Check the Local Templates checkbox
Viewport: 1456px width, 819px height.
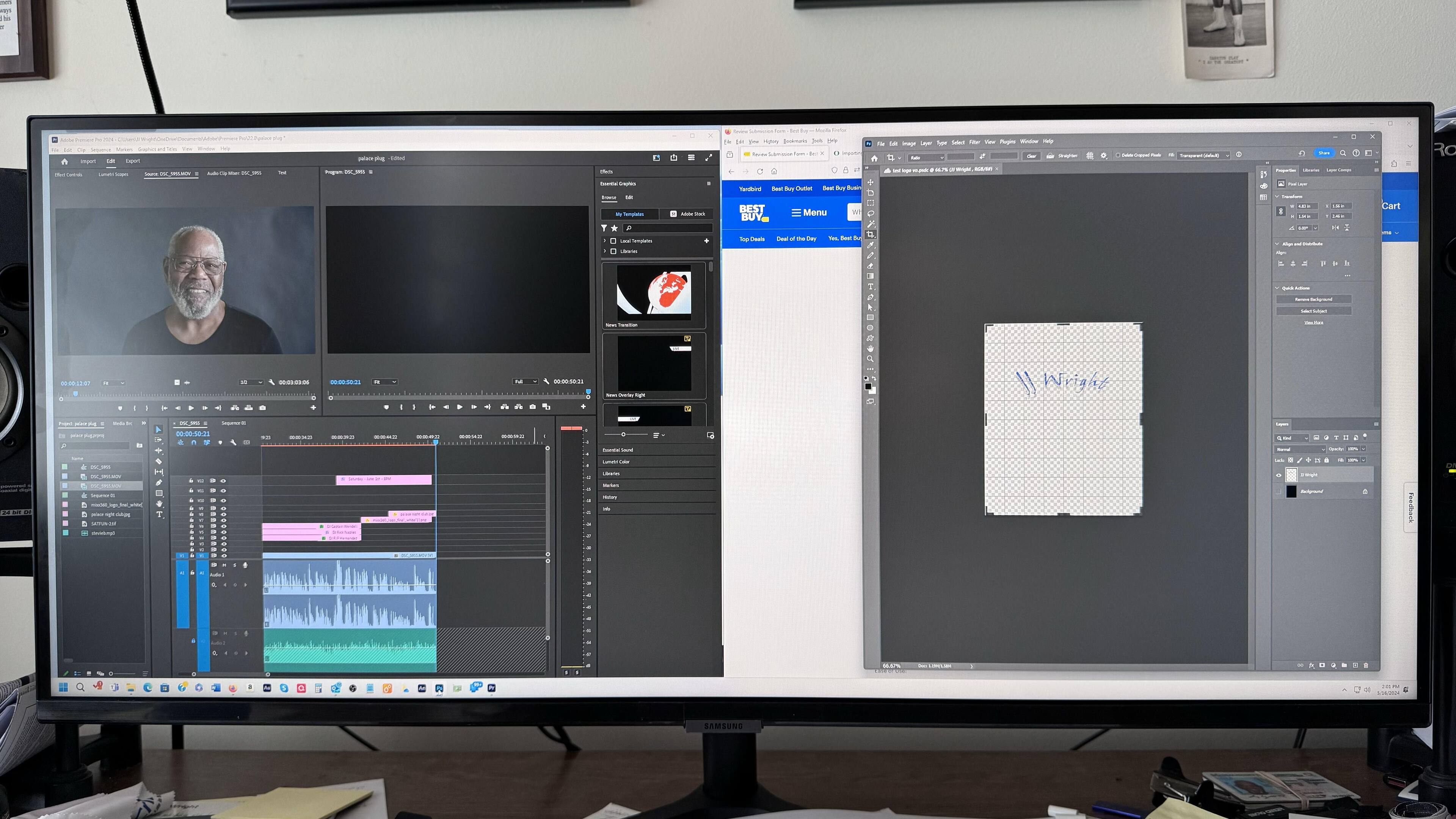pyautogui.click(x=613, y=241)
